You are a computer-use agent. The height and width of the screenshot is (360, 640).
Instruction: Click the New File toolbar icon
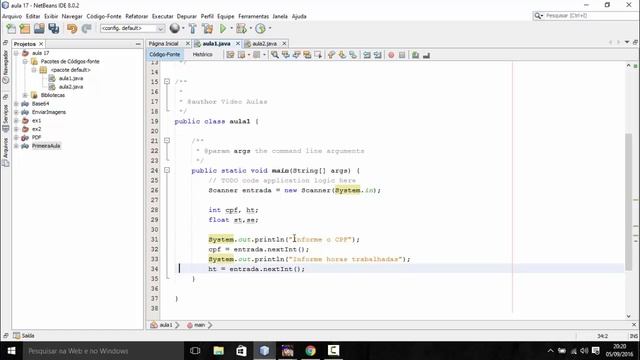[x=11, y=28]
